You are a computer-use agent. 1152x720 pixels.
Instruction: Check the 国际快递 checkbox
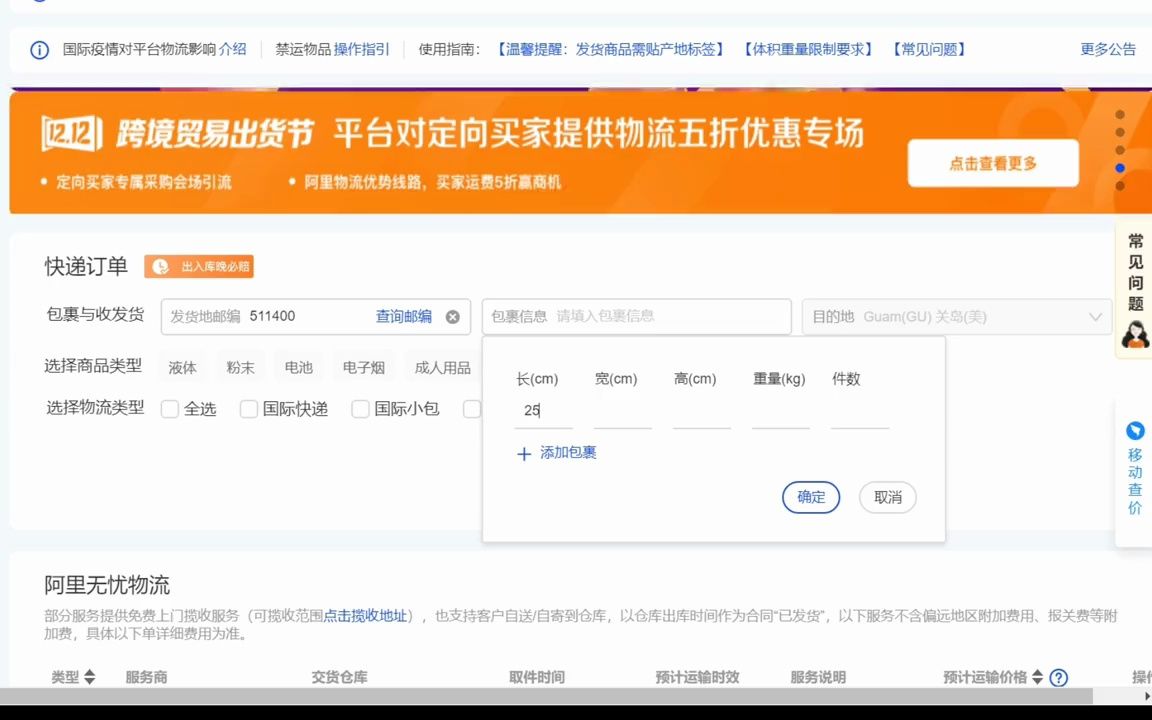coord(249,409)
